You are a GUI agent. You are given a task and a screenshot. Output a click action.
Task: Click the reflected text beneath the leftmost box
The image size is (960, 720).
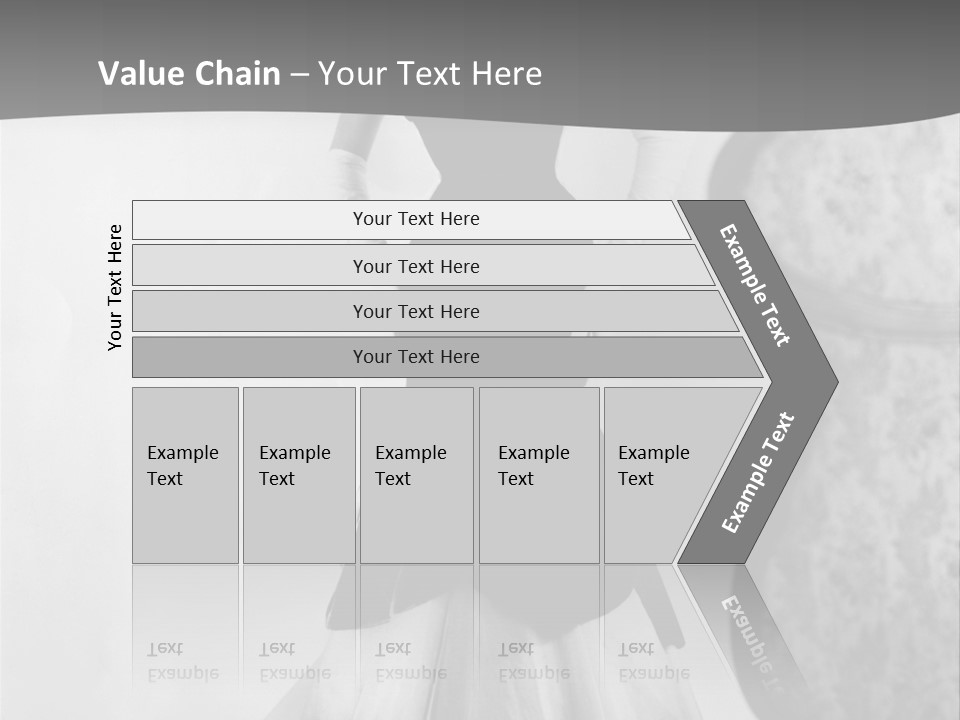pyautogui.click(x=183, y=661)
